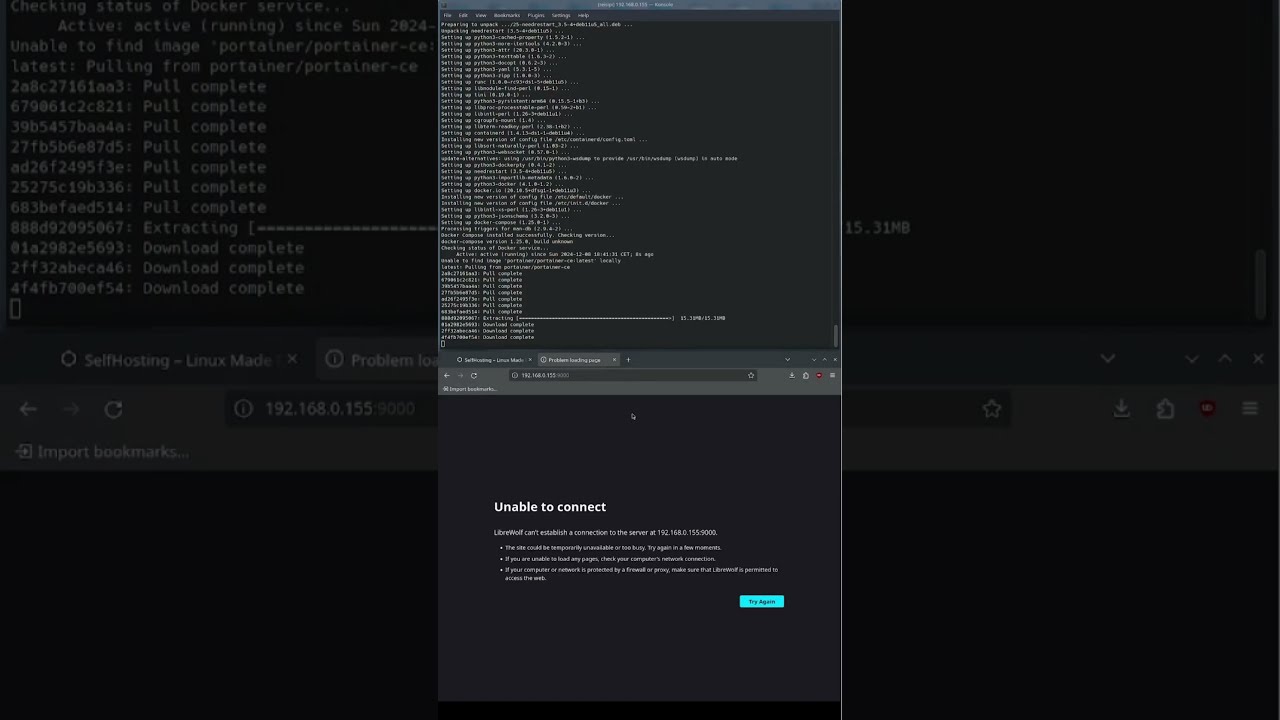Screen dimensions: 1280x720
Task: Open the Settings menu in Konsole
Action: [561, 15]
